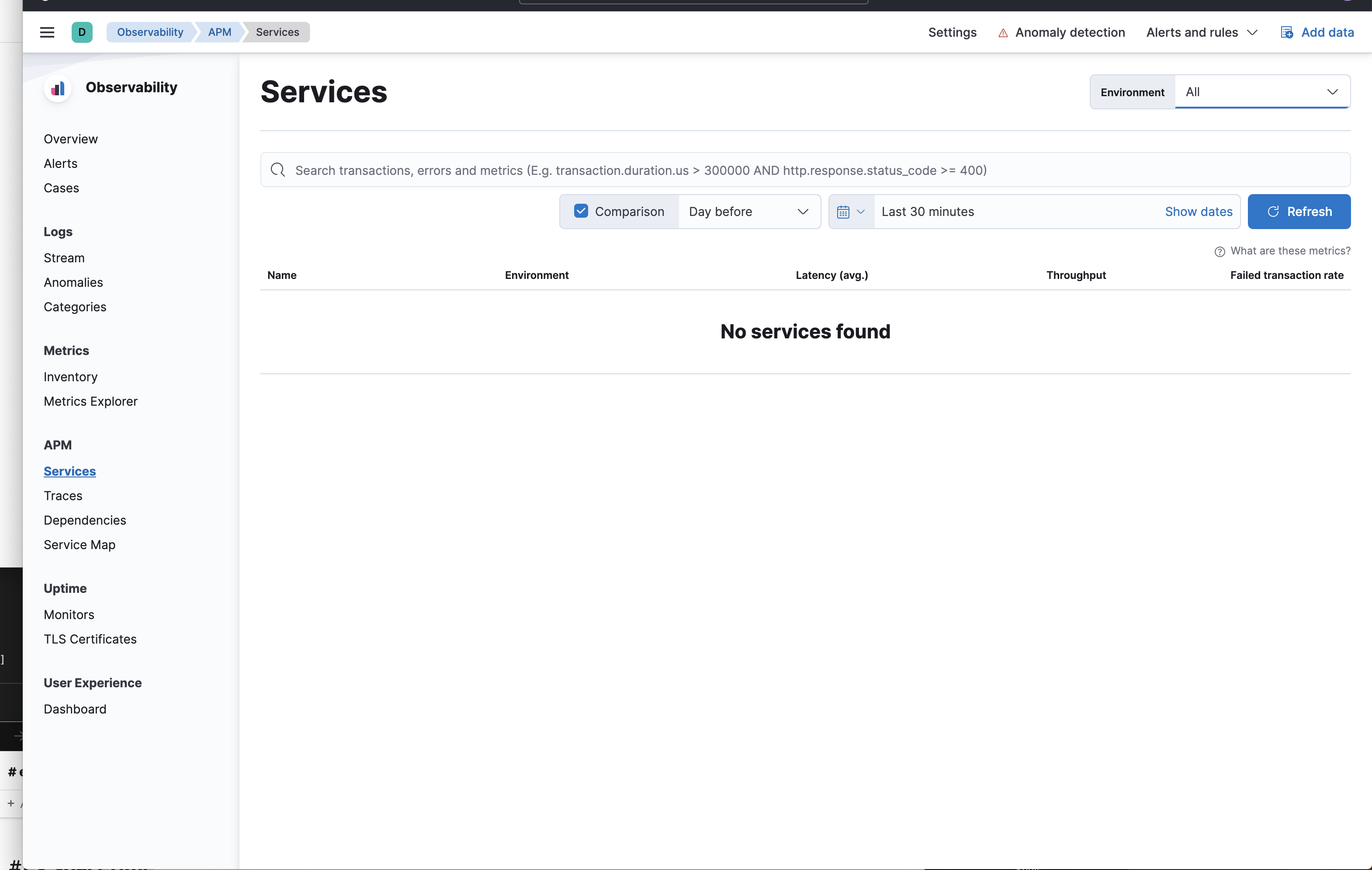The height and width of the screenshot is (870, 1372).
Task: Click the Add data link
Action: (x=1327, y=32)
